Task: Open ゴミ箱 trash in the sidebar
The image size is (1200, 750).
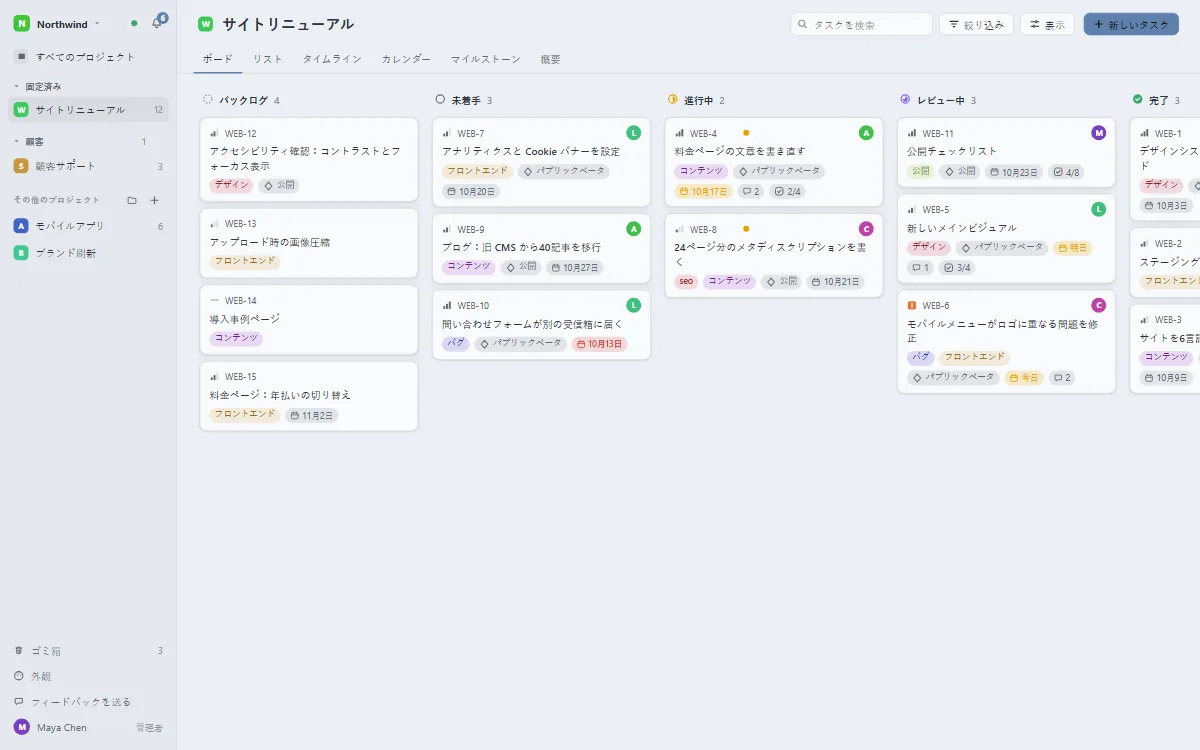Action: 88,651
